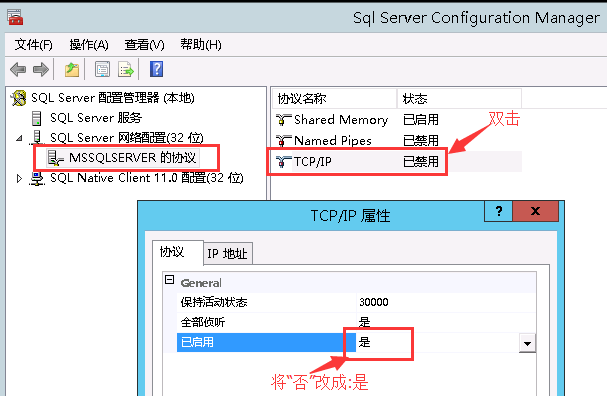Click the ? help button in TCP/IP 属性
Image resolution: width=607 pixels, height=396 pixels.
pos(498,211)
